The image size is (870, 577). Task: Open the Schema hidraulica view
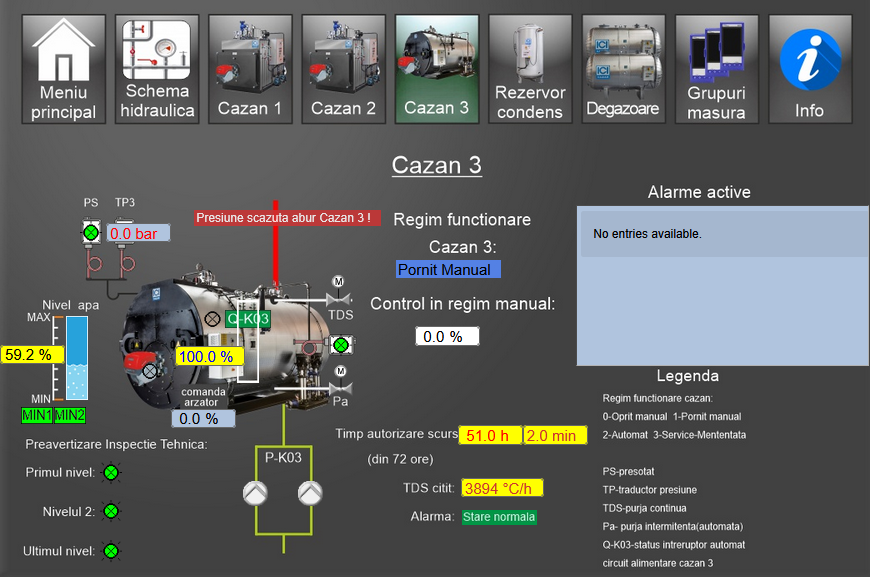point(157,69)
